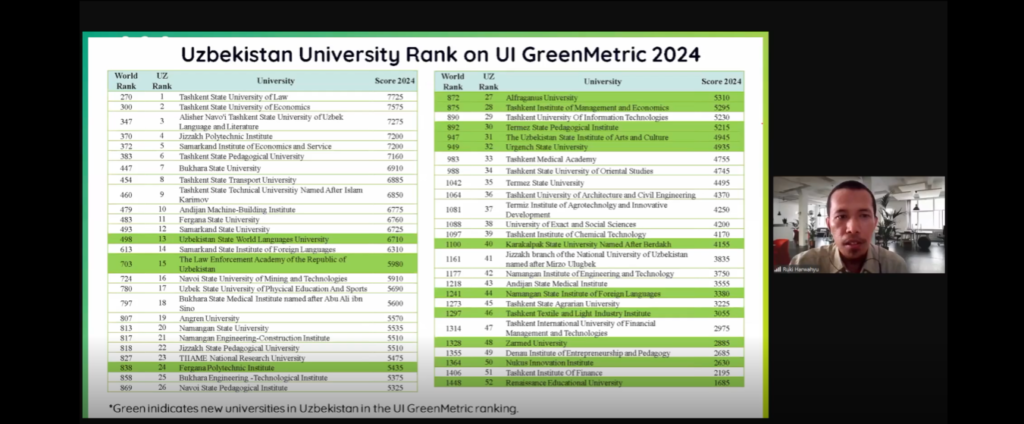Viewport: 1024px width, 424px height.
Task: Click the left table's 'Score 2024' header
Action: (x=395, y=80)
